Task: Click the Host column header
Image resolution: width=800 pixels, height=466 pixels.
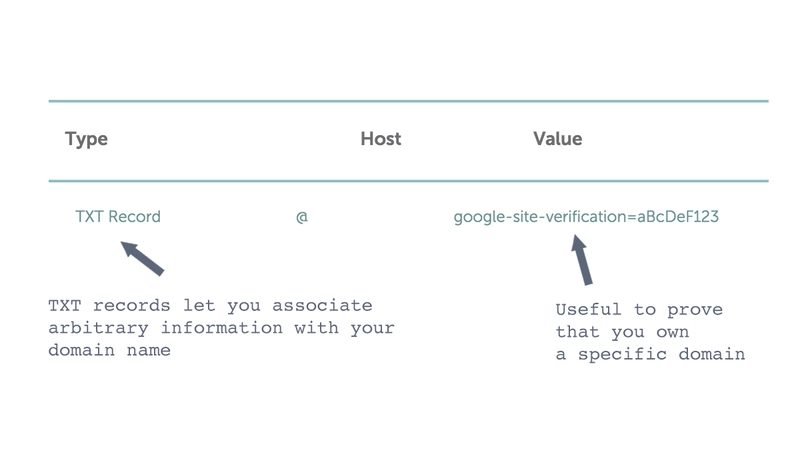Action: point(381,138)
